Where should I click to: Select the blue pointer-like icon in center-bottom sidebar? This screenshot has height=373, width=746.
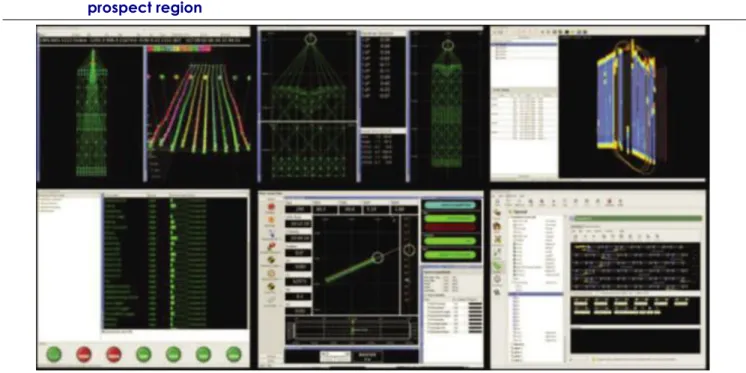[x=272, y=234]
